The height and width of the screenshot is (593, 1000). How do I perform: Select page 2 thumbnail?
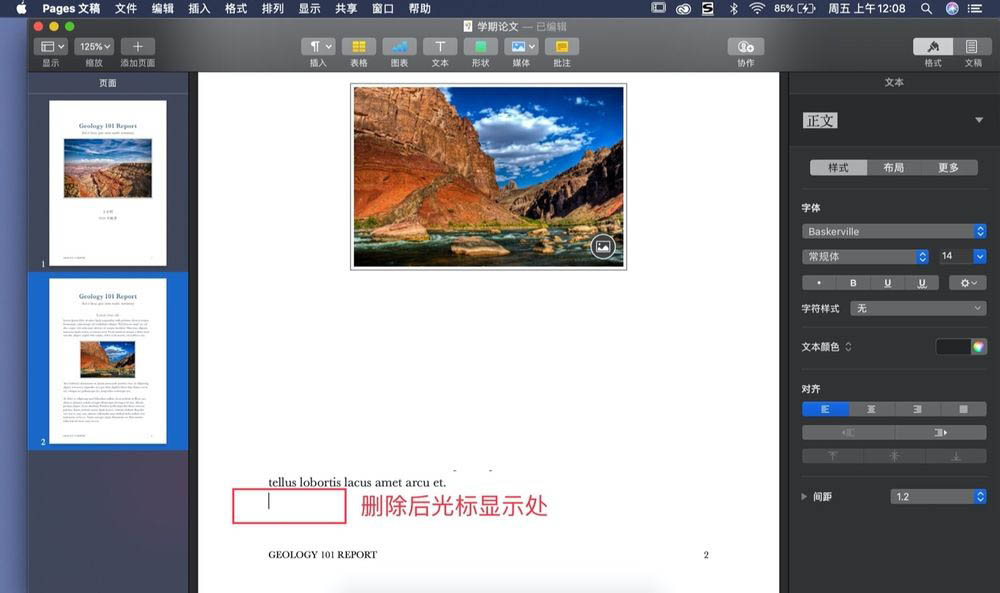tap(108, 361)
